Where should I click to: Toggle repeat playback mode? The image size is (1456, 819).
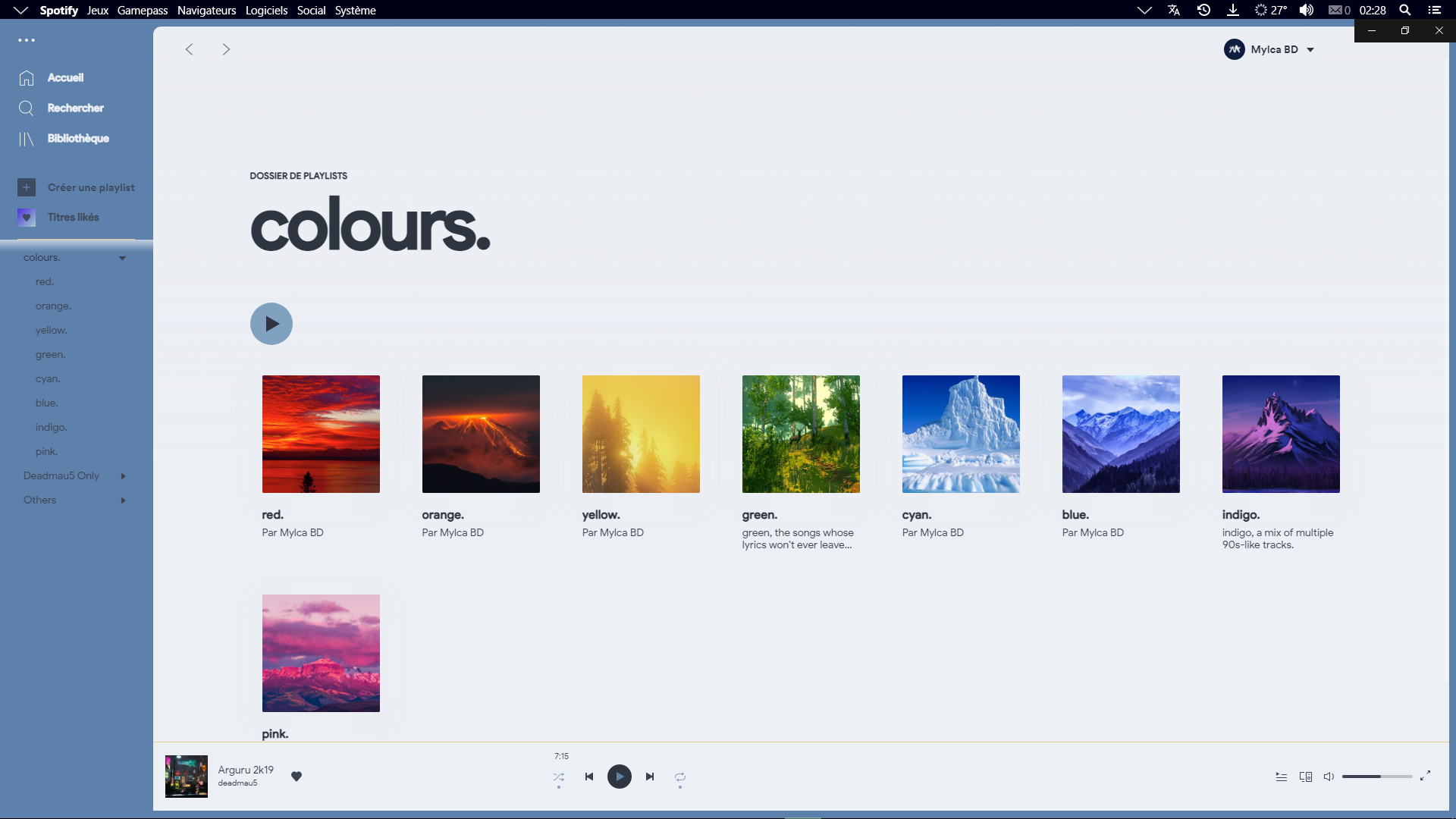point(680,777)
